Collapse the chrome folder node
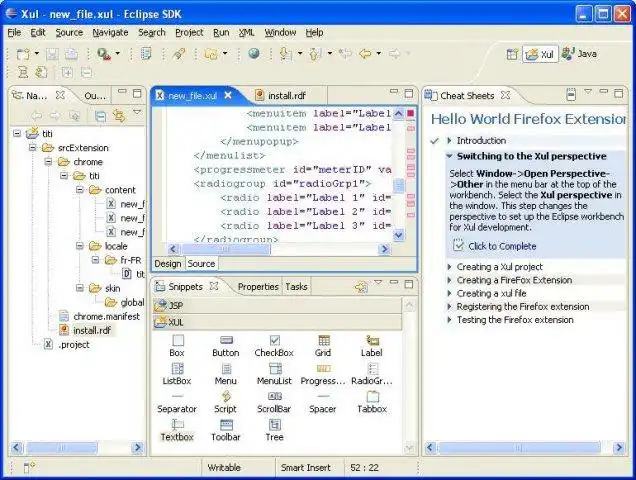Viewport: 636px width, 480px height. coord(48,162)
